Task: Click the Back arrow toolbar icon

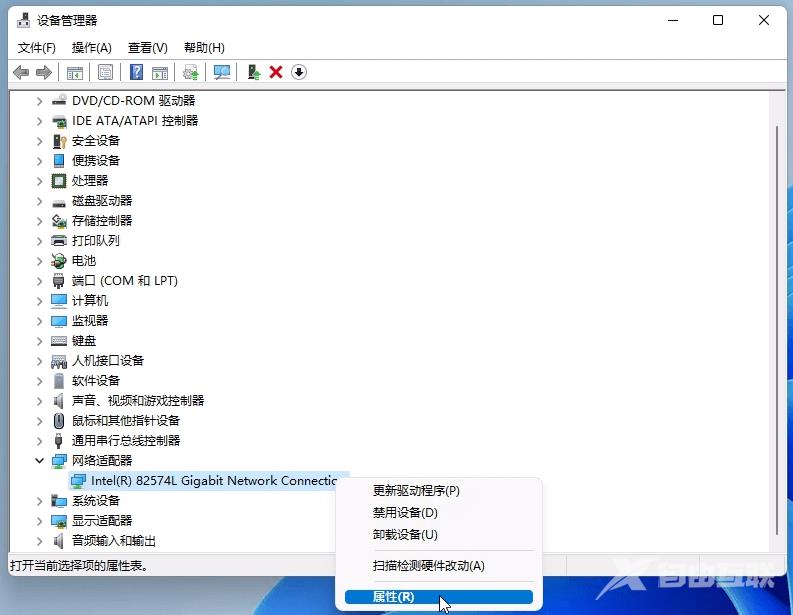Action: pyautogui.click(x=21, y=72)
